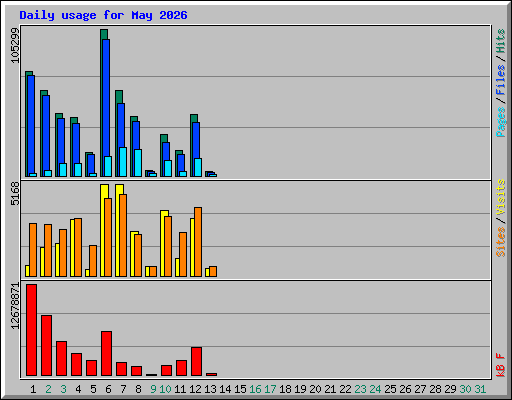Select the day 1 red kilobytes bar
512x400 pixels.
31,330
